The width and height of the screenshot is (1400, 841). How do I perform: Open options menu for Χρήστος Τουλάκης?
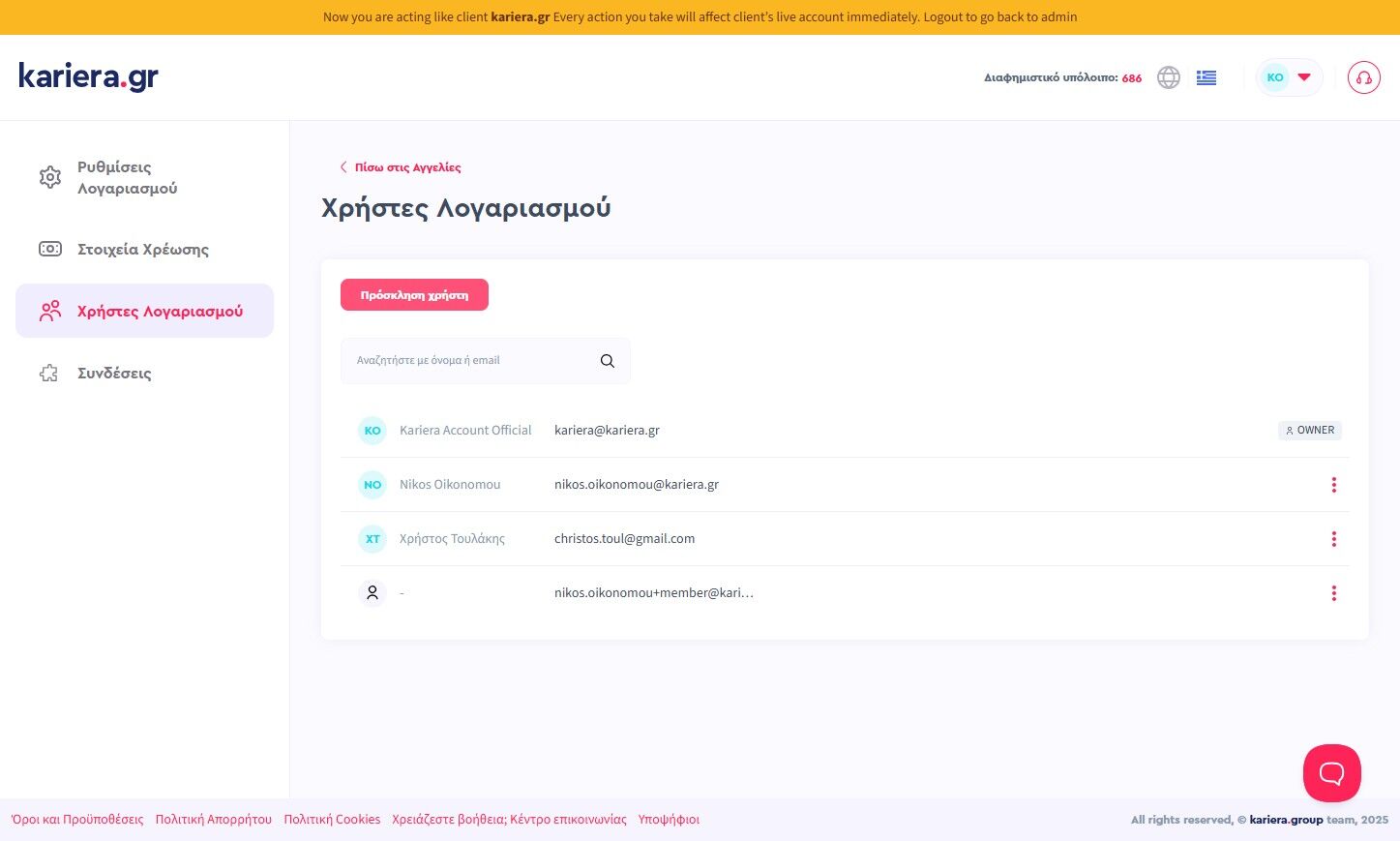[x=1333, y=539]
